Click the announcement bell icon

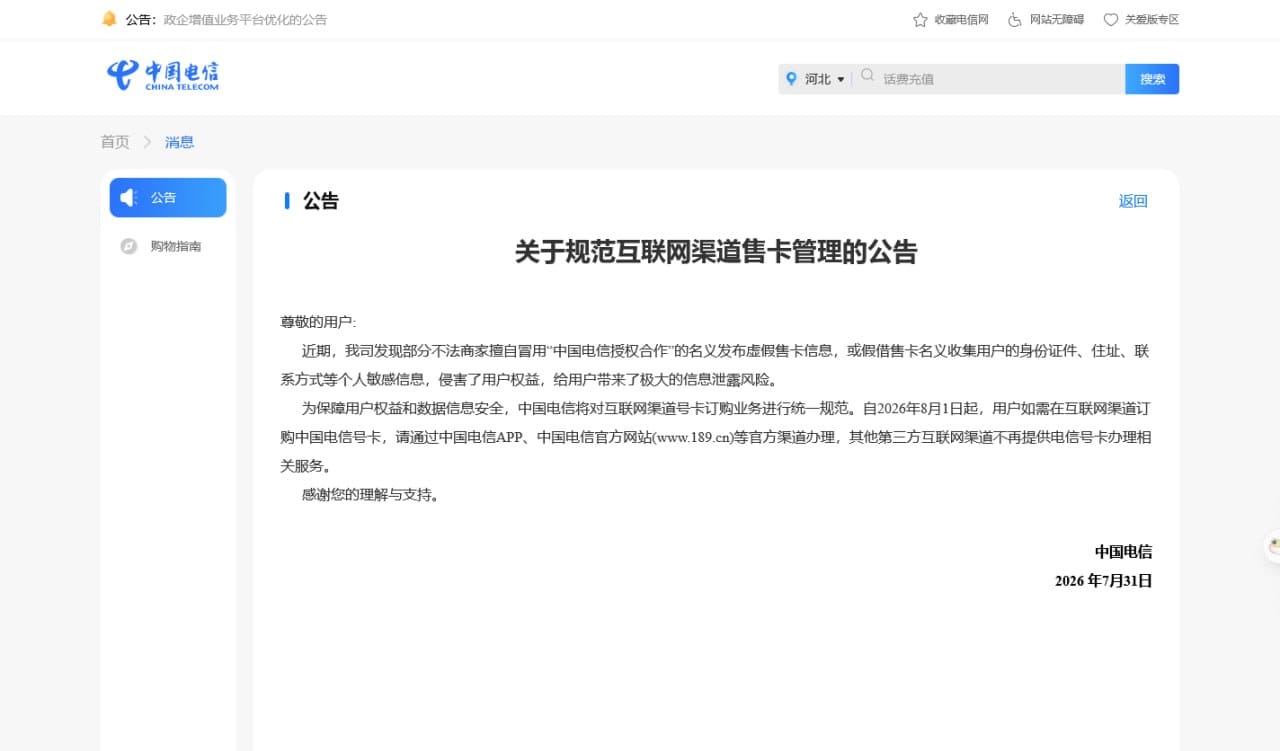click(x=110, y=19)
